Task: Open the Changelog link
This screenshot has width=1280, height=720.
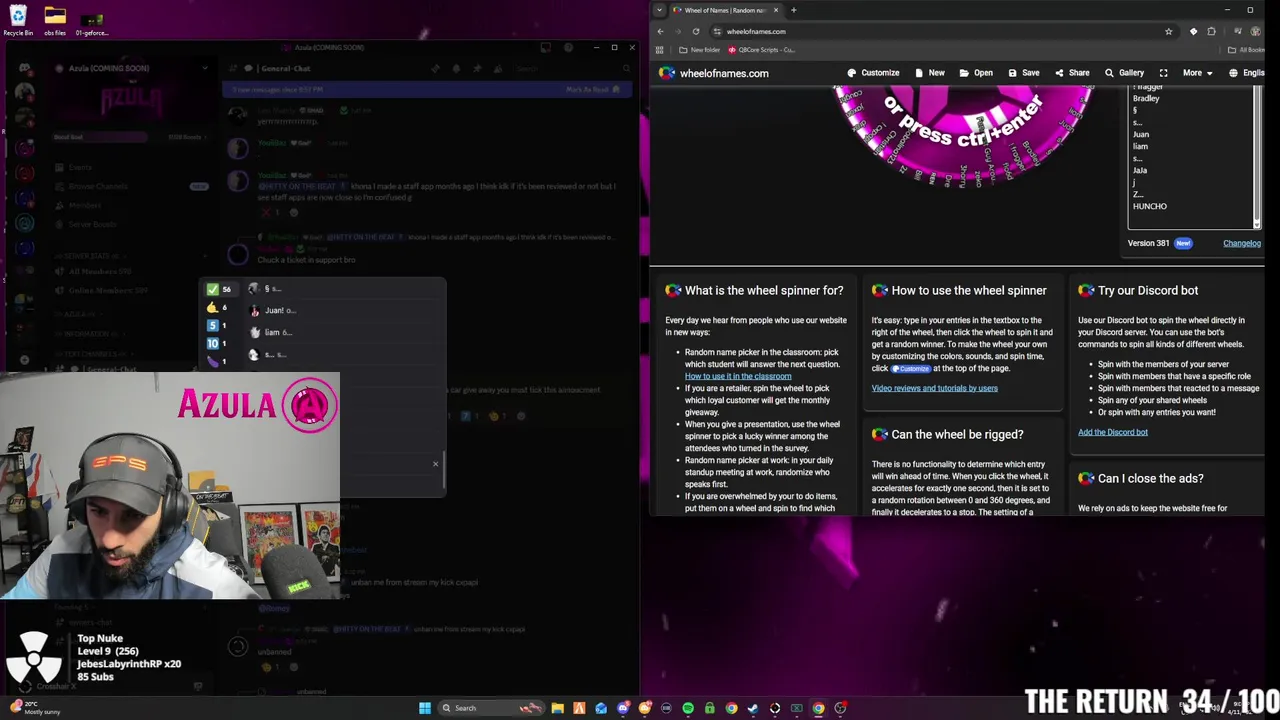Action: click(x=1242, y=243)
